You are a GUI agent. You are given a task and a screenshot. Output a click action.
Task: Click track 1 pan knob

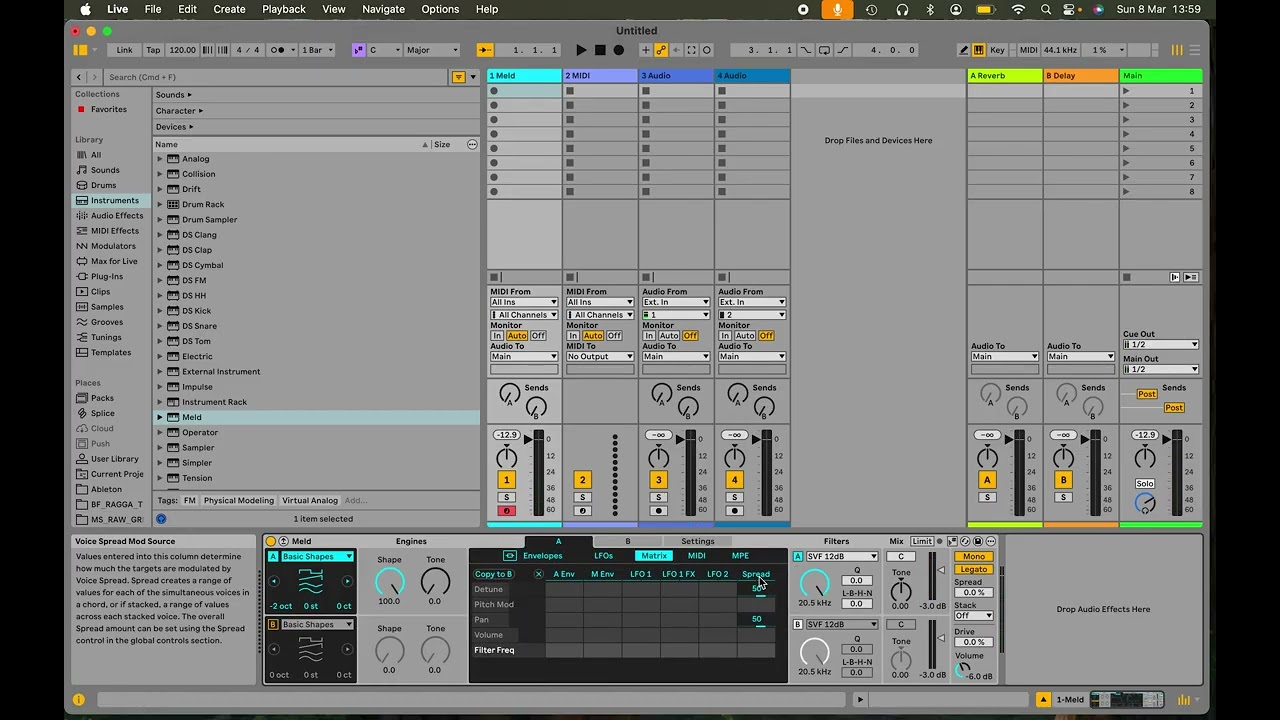507,459
